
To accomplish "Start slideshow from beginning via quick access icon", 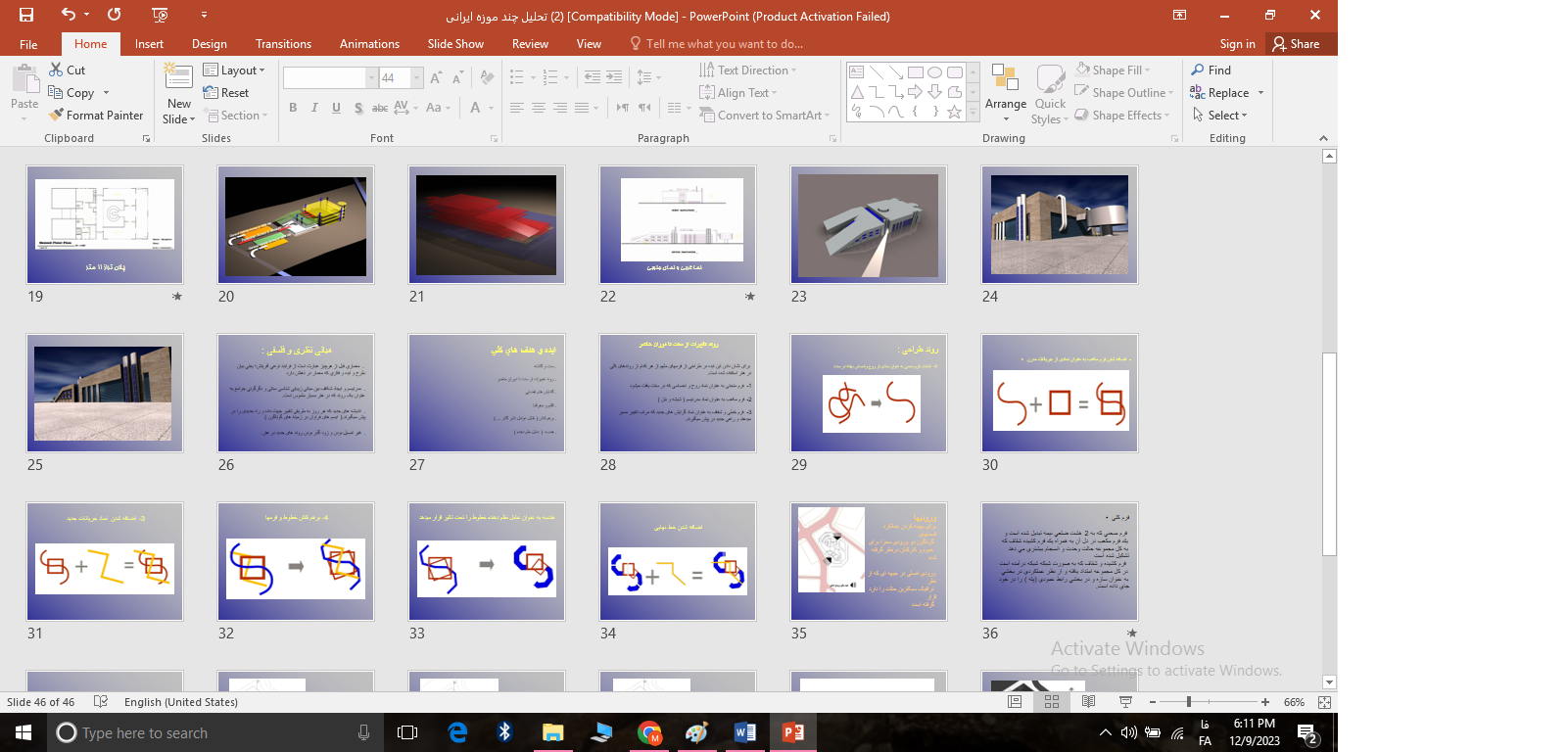I will point(161,15).
